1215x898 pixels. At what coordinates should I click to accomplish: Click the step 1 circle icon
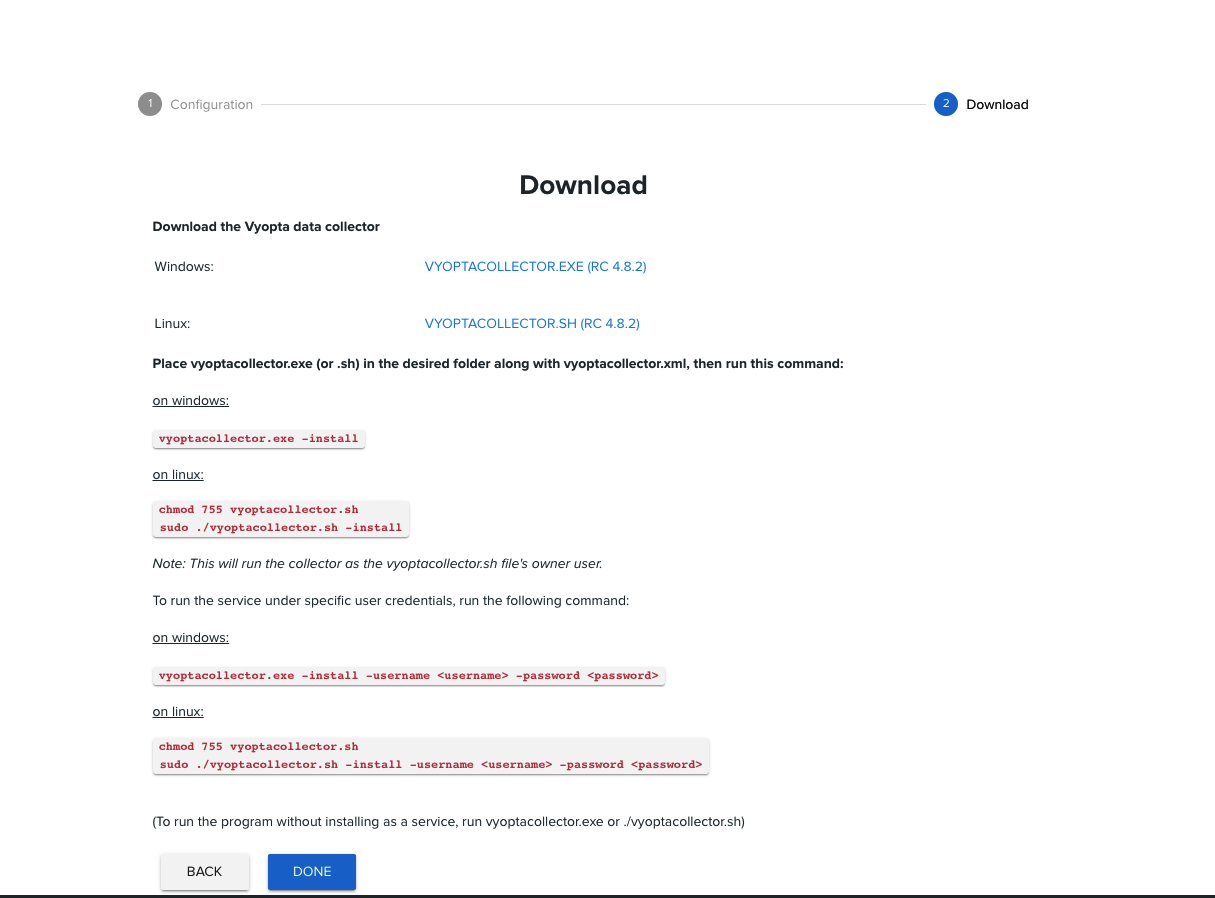pyautogui.click(x=150, y=104)
